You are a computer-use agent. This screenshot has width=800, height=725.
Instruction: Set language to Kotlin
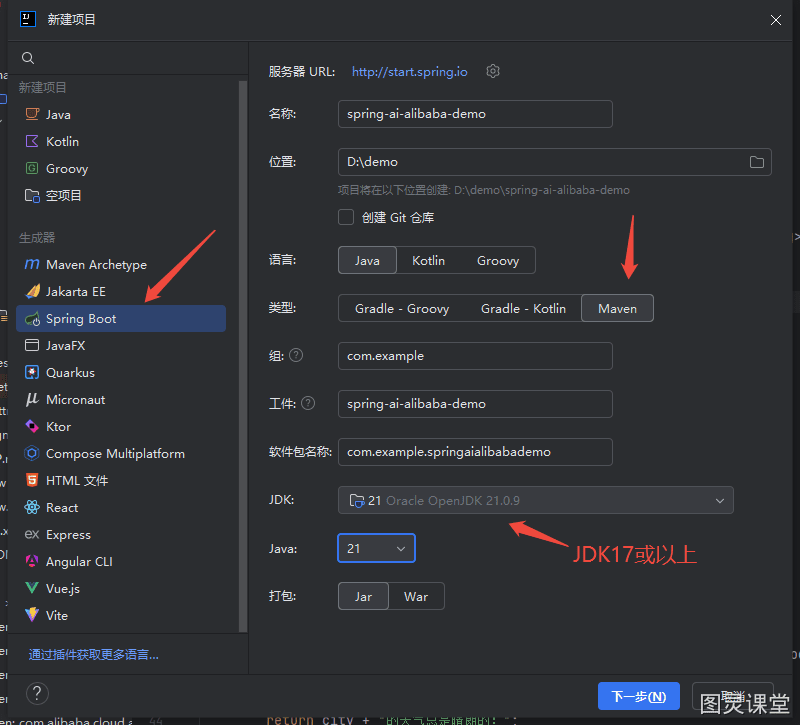pyautogui.click(x=429, y=260)
